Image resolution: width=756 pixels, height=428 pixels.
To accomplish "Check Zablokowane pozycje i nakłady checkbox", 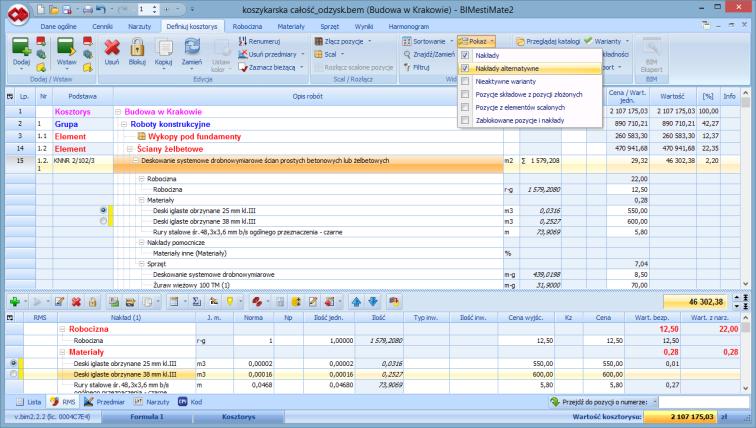I will tap(465, 120).
